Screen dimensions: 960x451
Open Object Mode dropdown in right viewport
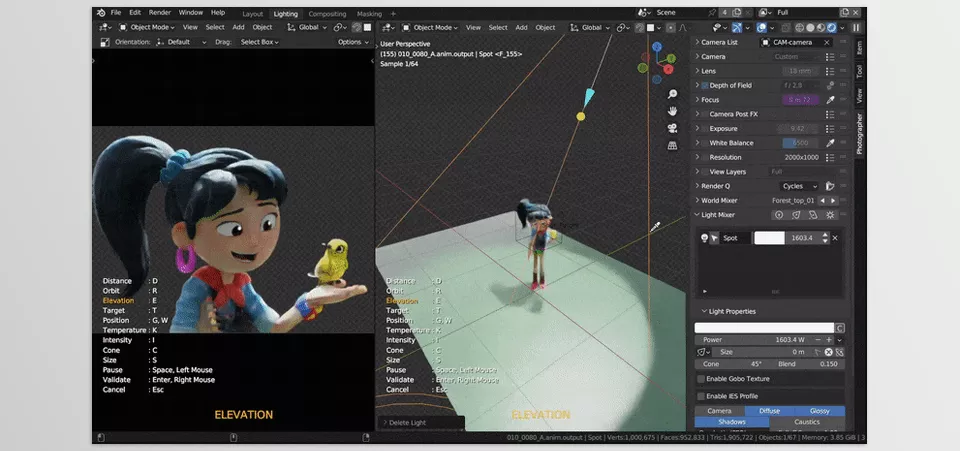pos(432,28)
